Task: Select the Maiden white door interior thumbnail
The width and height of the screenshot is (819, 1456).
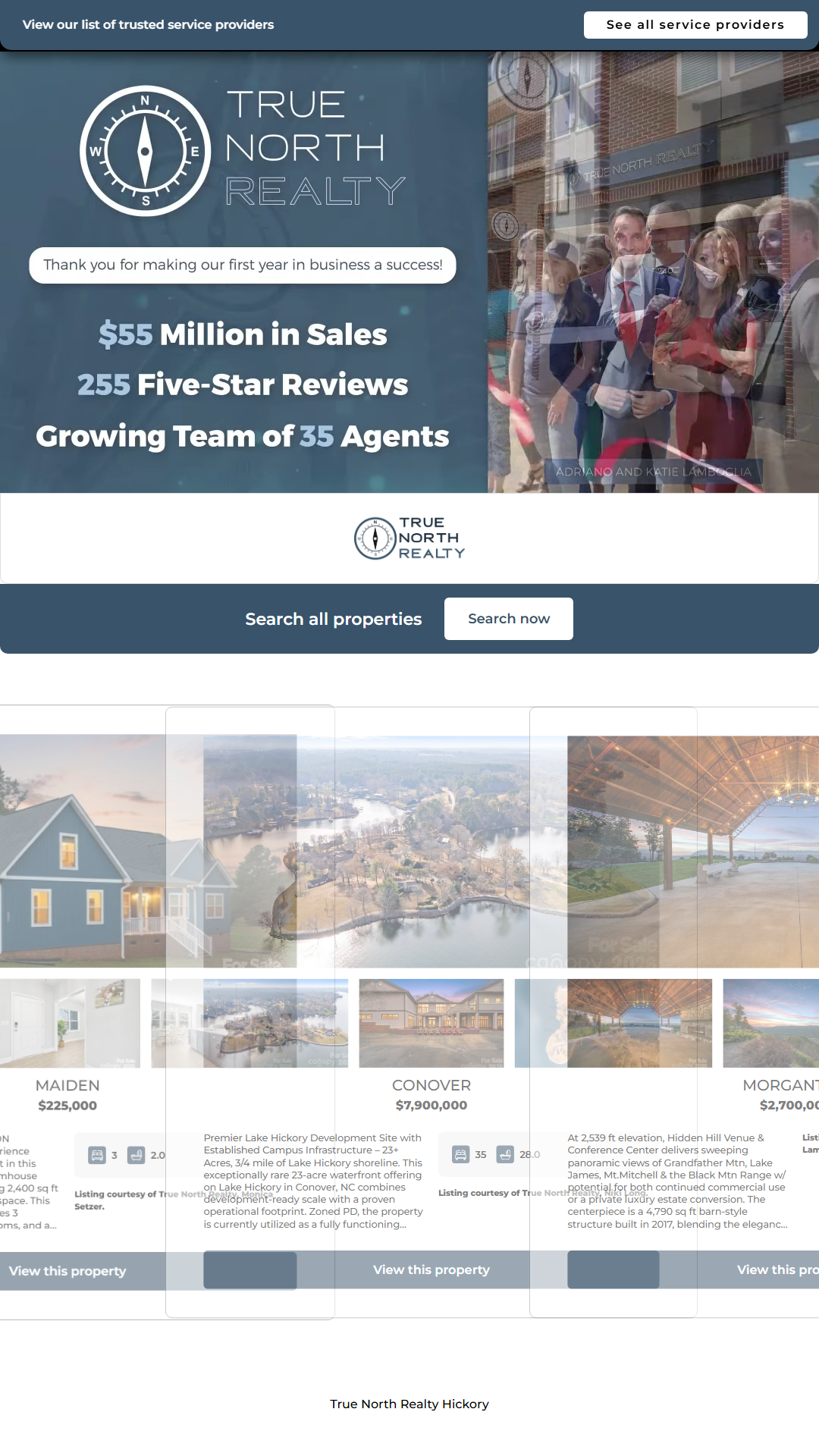Action: (70, 1023)
